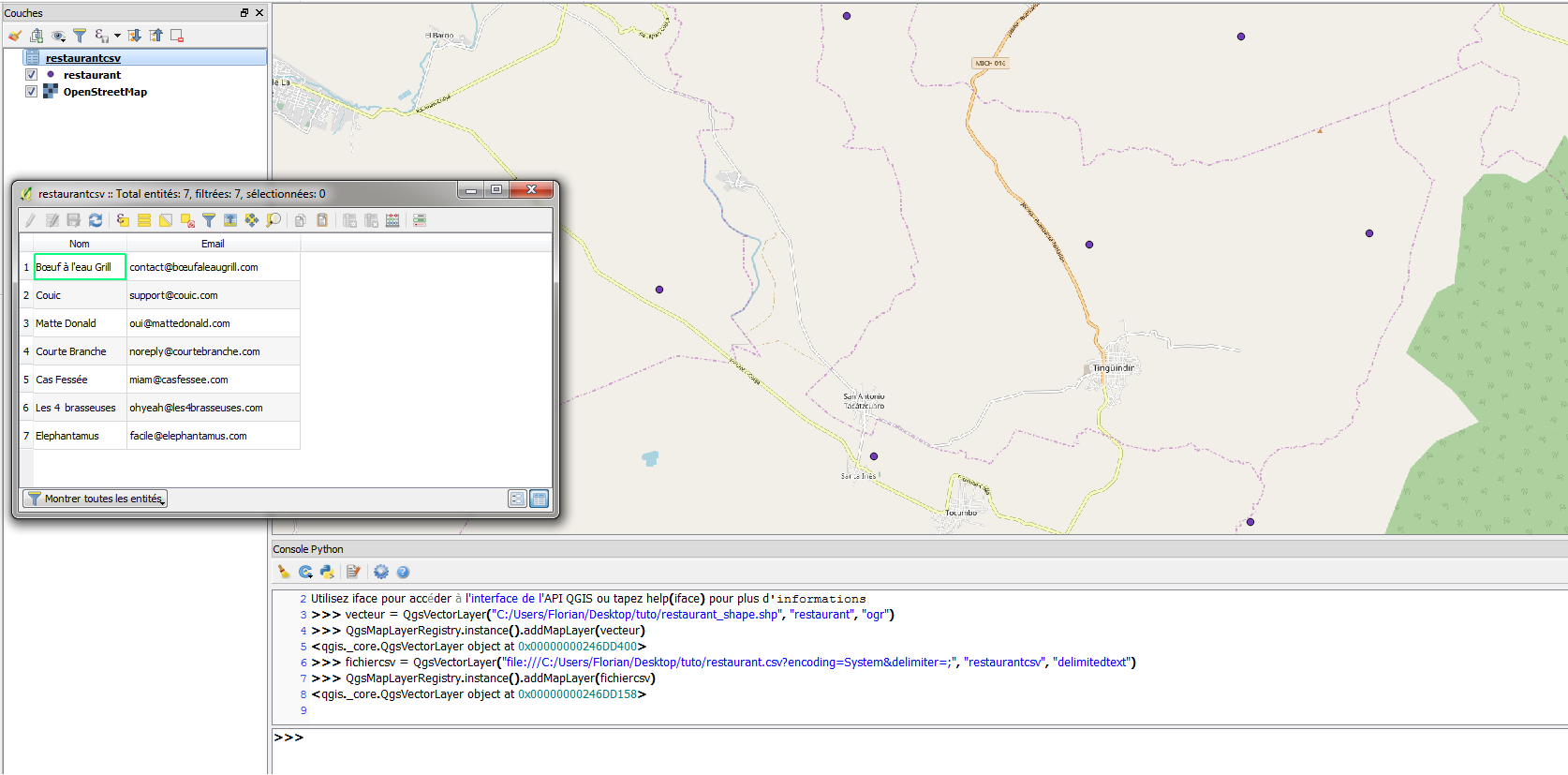Open Python console settings gear
Screen dimensions: 1568x775
381,572
